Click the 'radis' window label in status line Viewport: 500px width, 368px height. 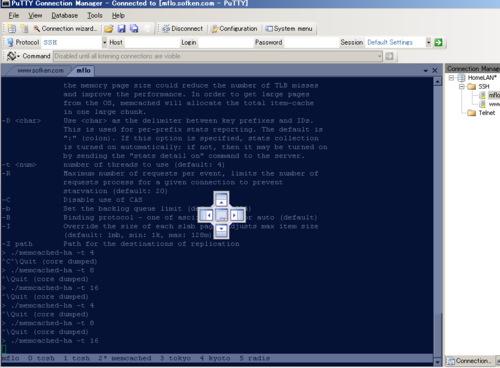(x=259, y=358)
